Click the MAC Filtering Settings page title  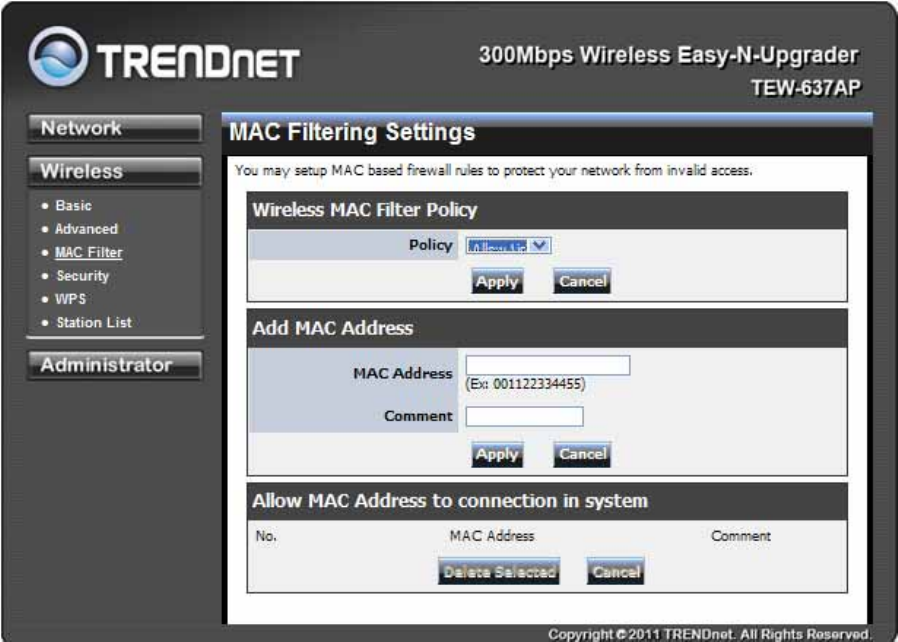coord(352,132)
